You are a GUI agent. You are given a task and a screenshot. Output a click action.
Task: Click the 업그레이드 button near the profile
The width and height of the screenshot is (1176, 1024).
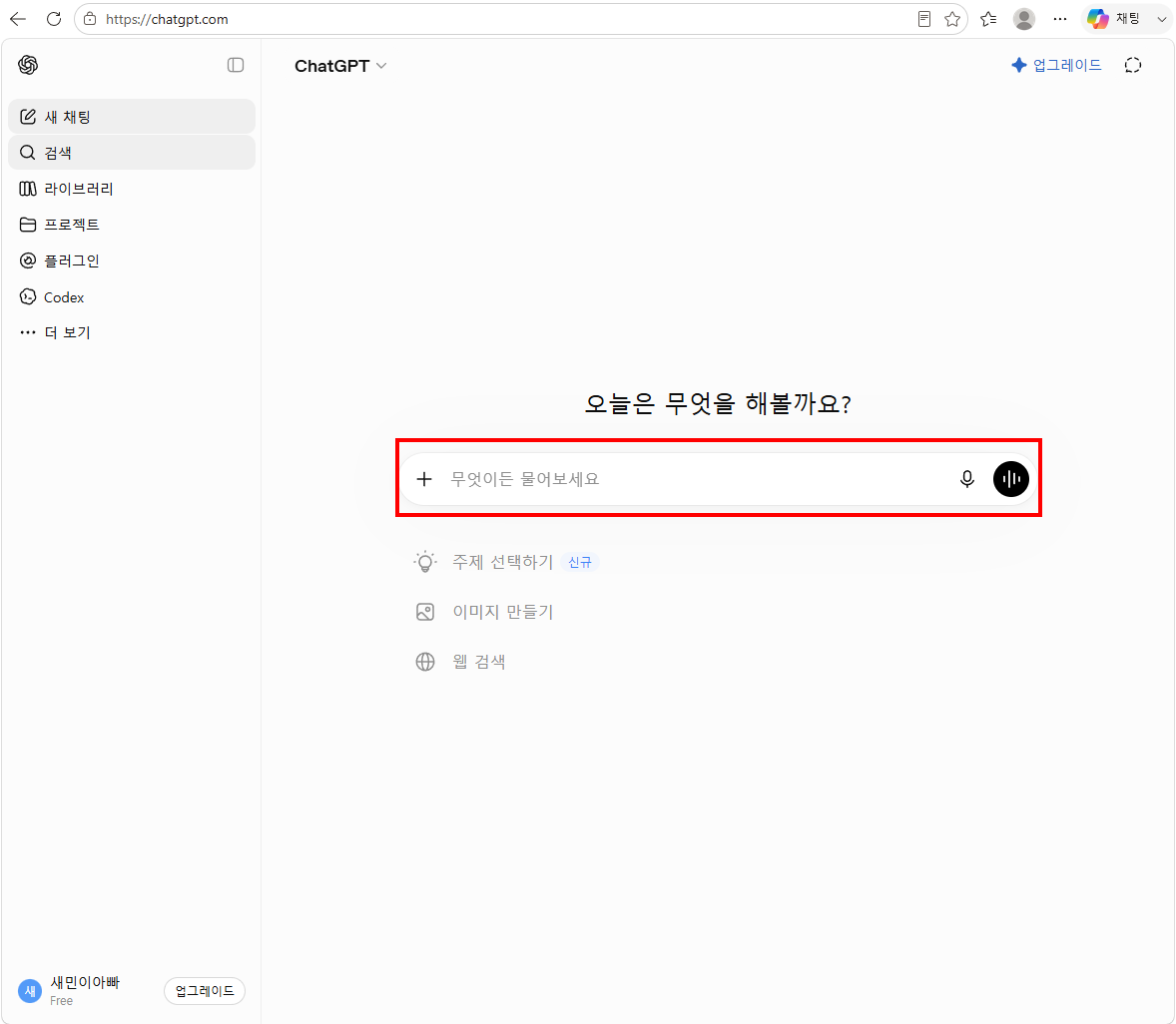(x=205, y=991)
